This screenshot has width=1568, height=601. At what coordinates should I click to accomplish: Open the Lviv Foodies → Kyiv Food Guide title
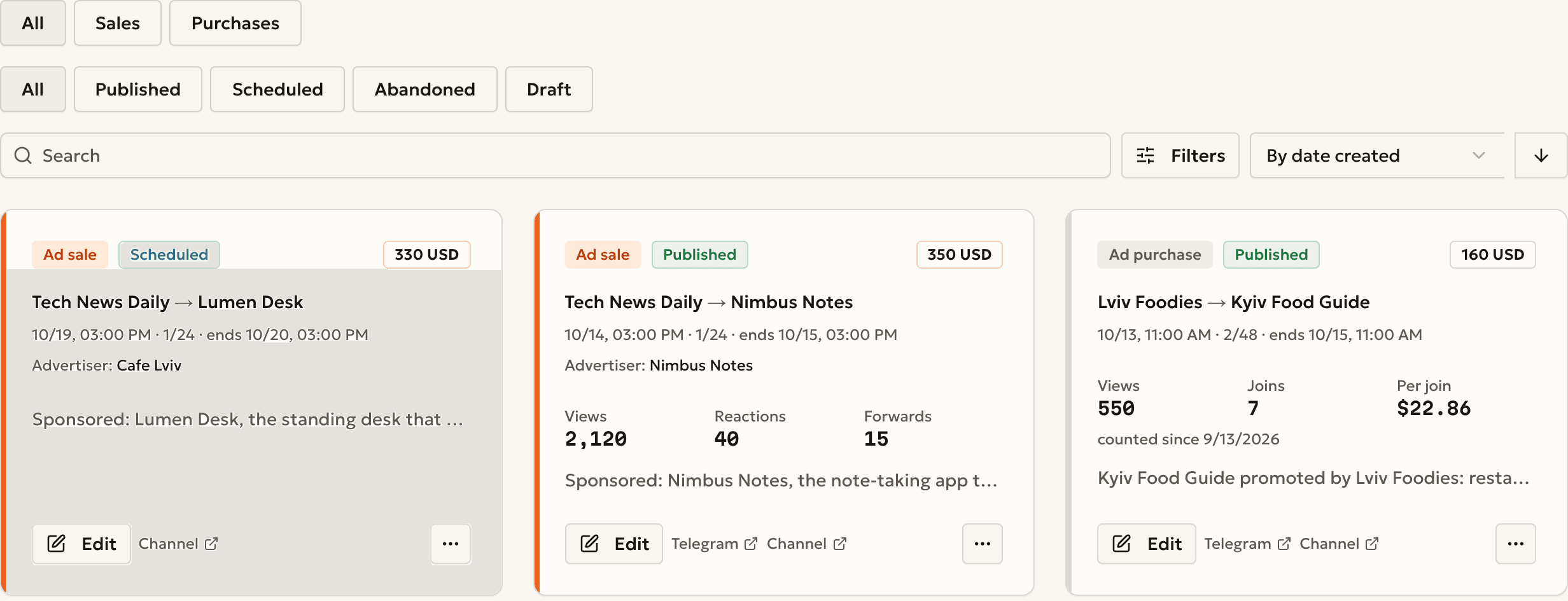point(1234,302)
